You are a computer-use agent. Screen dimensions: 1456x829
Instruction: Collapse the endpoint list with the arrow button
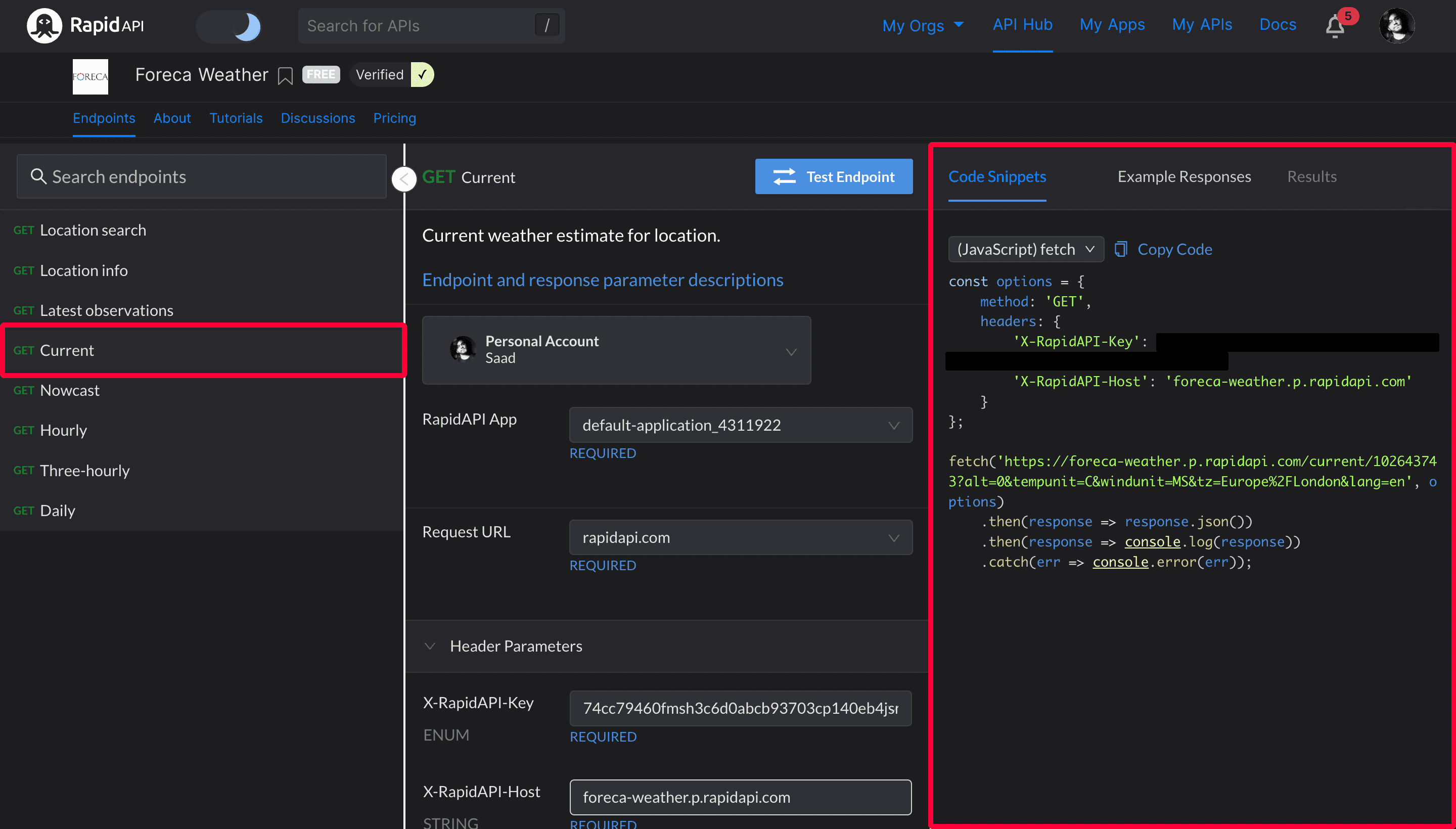pyautogui.click(x=404, y=179)
